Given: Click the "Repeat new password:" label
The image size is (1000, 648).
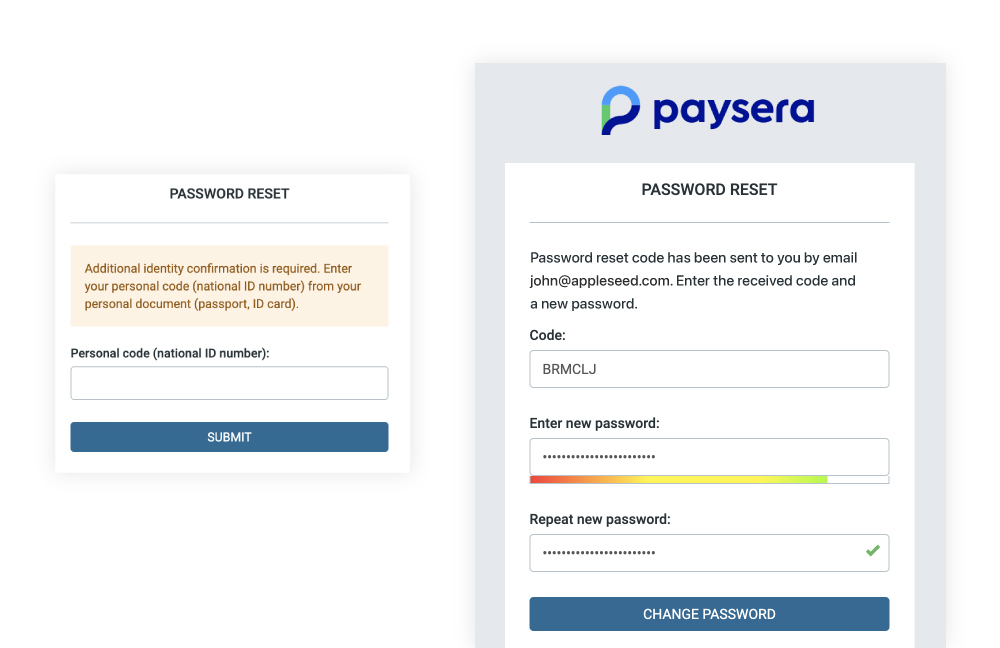Looking at the screenshot, I should (599, 520).
